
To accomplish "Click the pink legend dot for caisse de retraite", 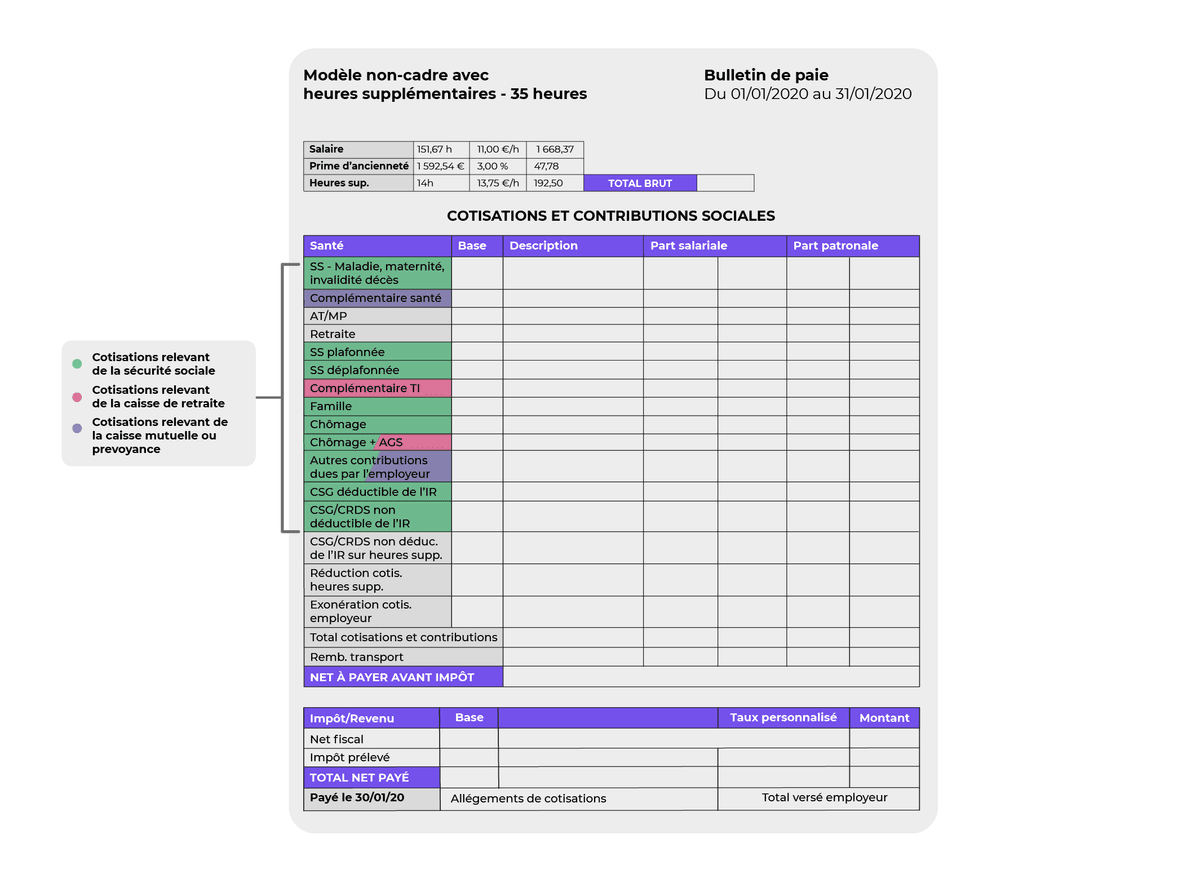I will point(77,397).
